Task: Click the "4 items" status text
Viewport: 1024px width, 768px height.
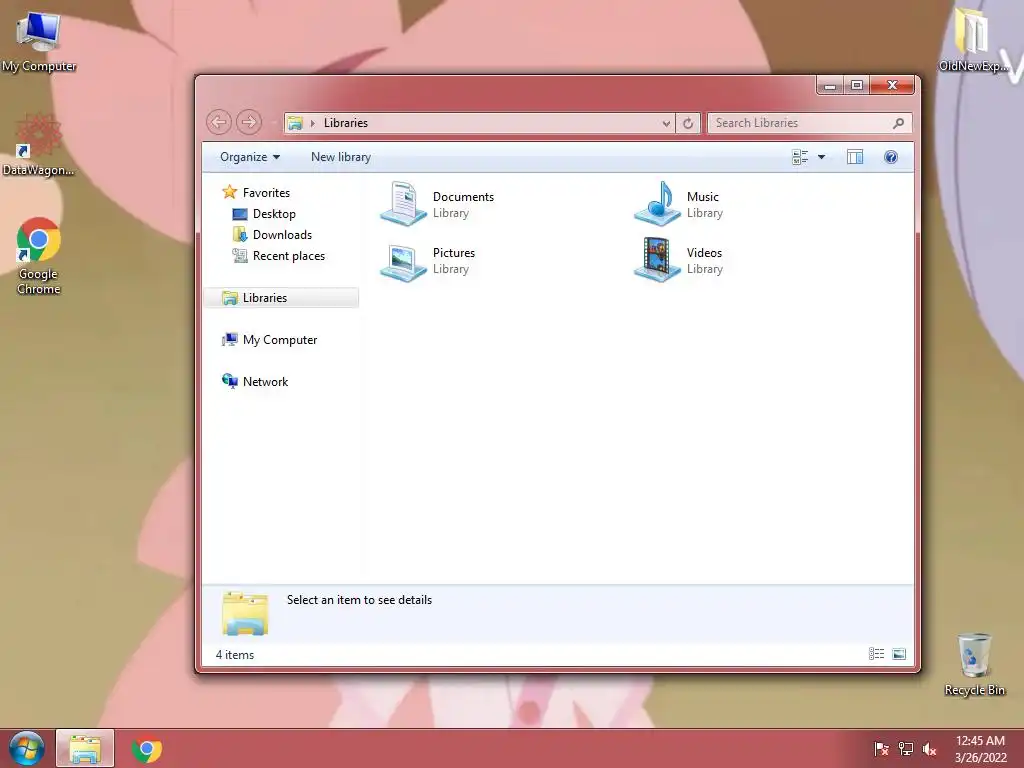Action: 235,654
